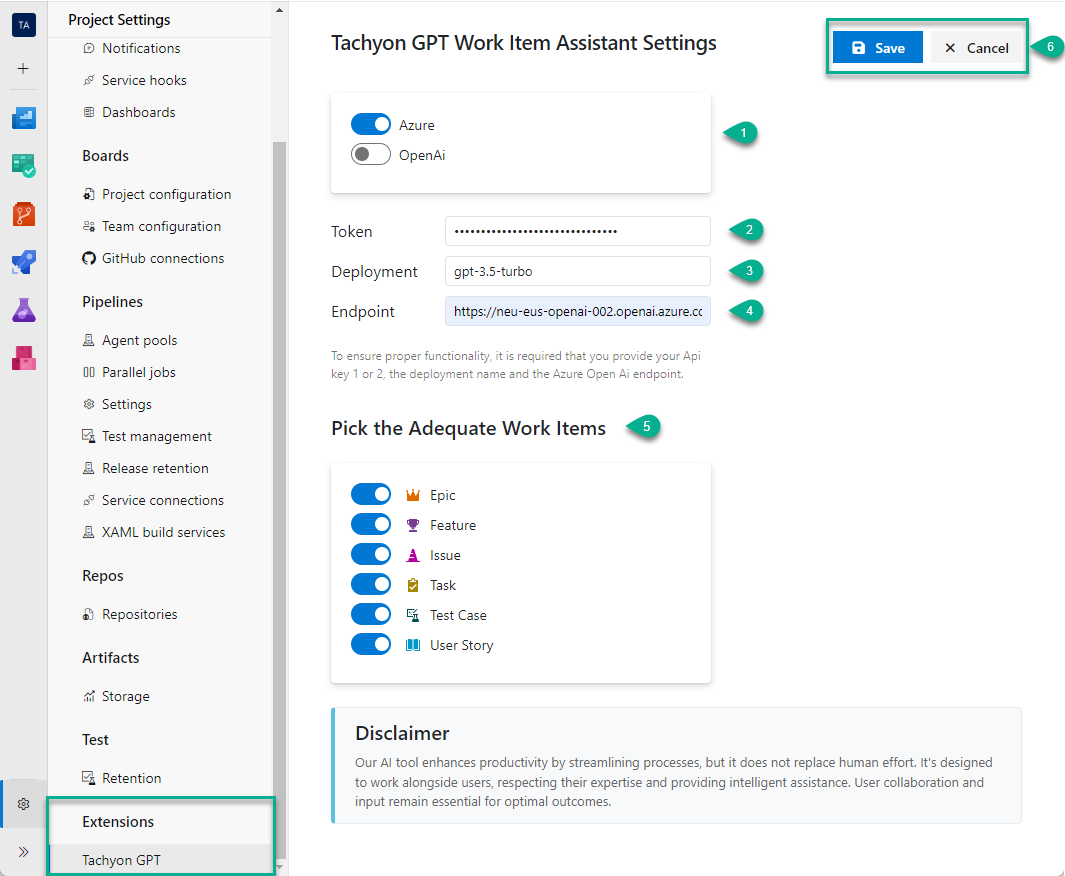Open Repos using the red branch icon

(23, 214)
